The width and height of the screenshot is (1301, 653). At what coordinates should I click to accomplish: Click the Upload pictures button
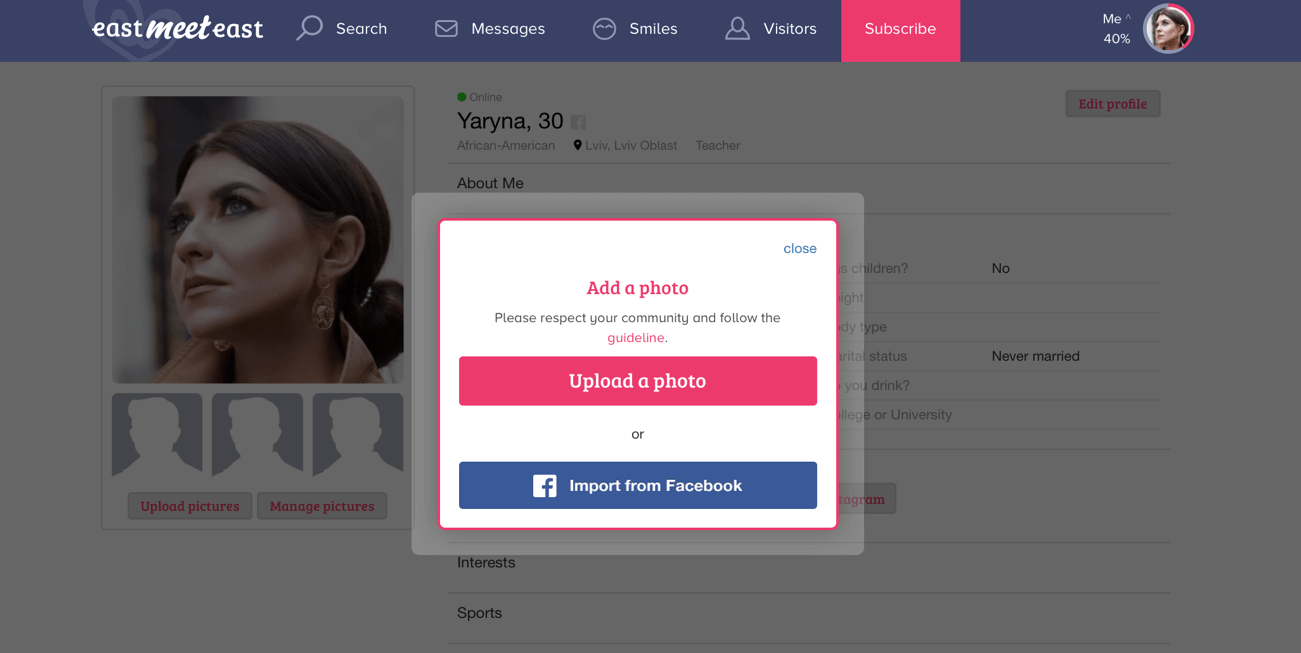pyautogui.click(x=190, y=506)
